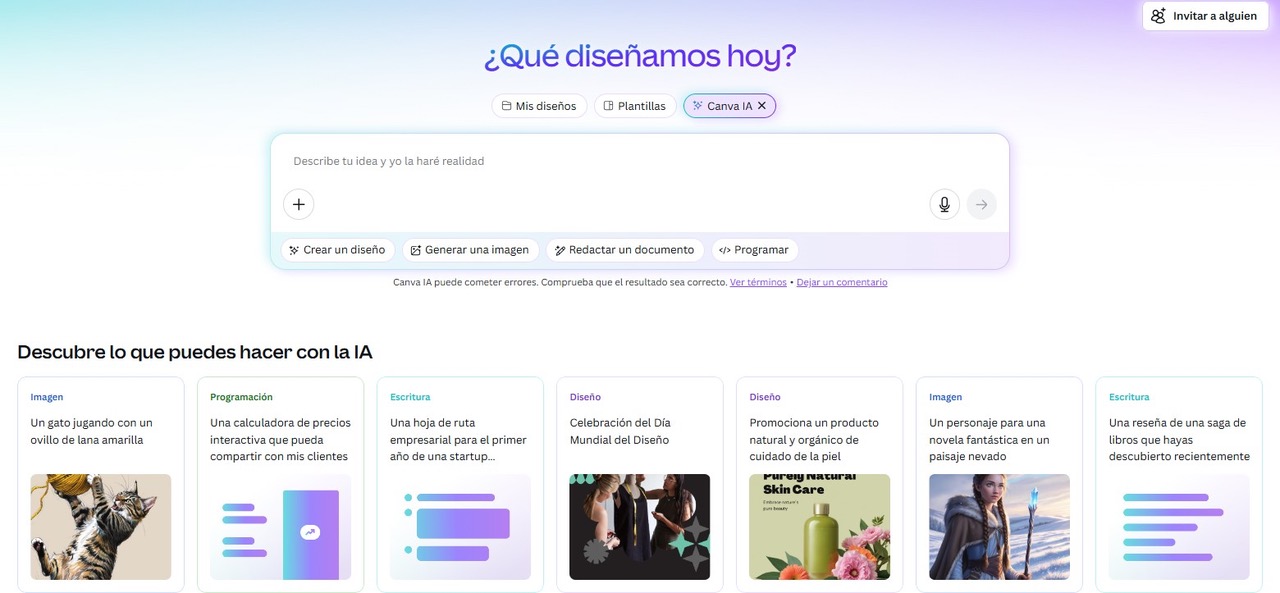Open the Programar code option
This screenshot has width=1280, height=593.
point(754,249)
